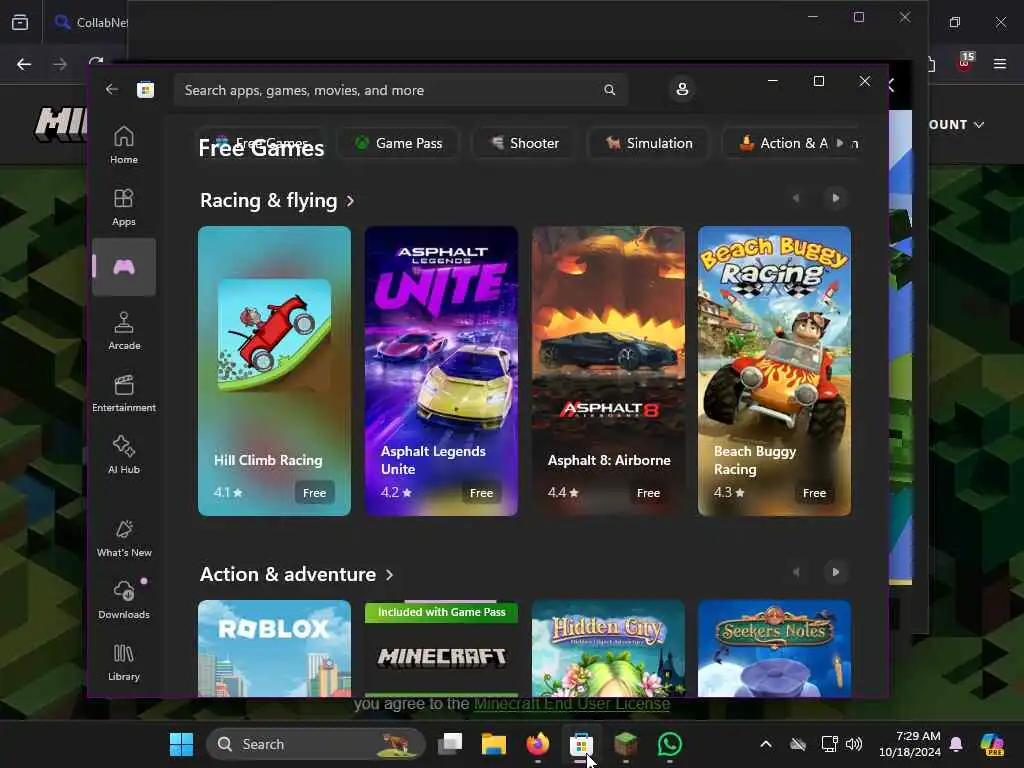Open Firefox from taskbar
Screen dimensions: 1024x768
pos(537,744)
